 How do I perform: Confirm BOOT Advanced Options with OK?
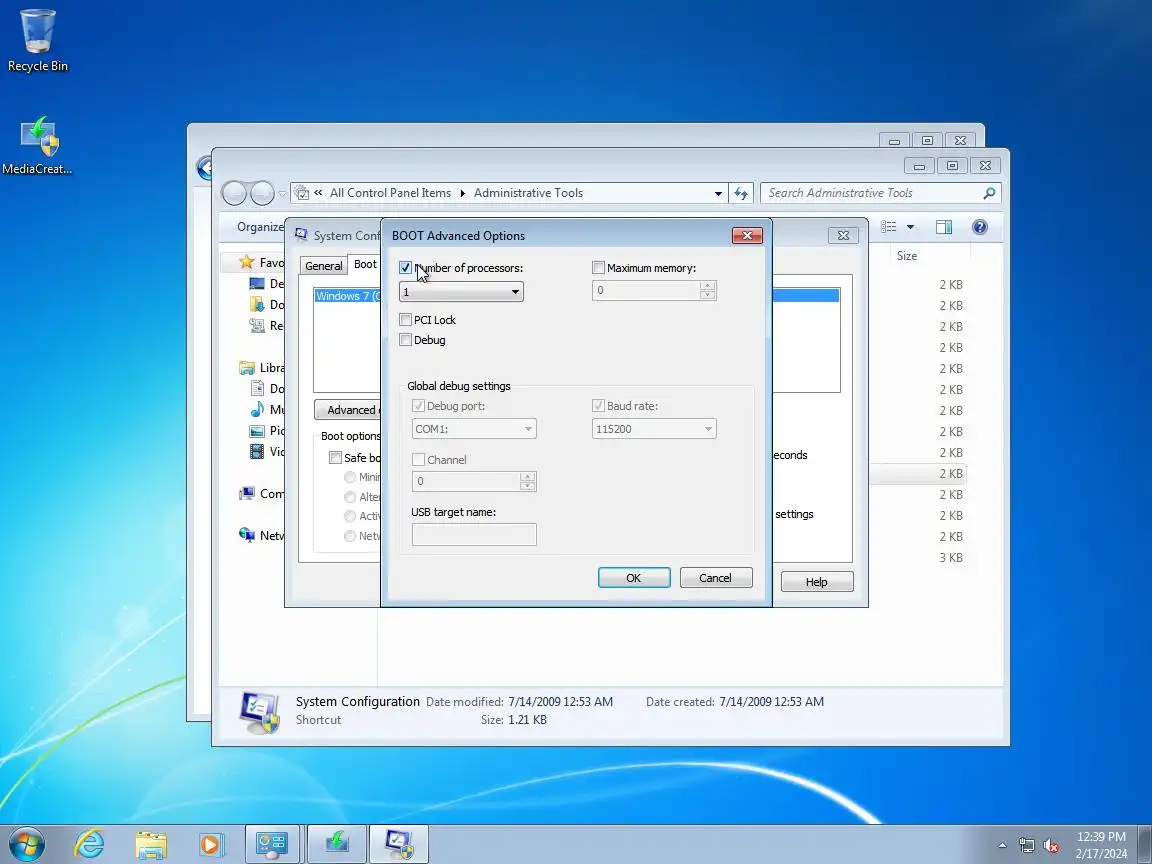tap(633, 578)
